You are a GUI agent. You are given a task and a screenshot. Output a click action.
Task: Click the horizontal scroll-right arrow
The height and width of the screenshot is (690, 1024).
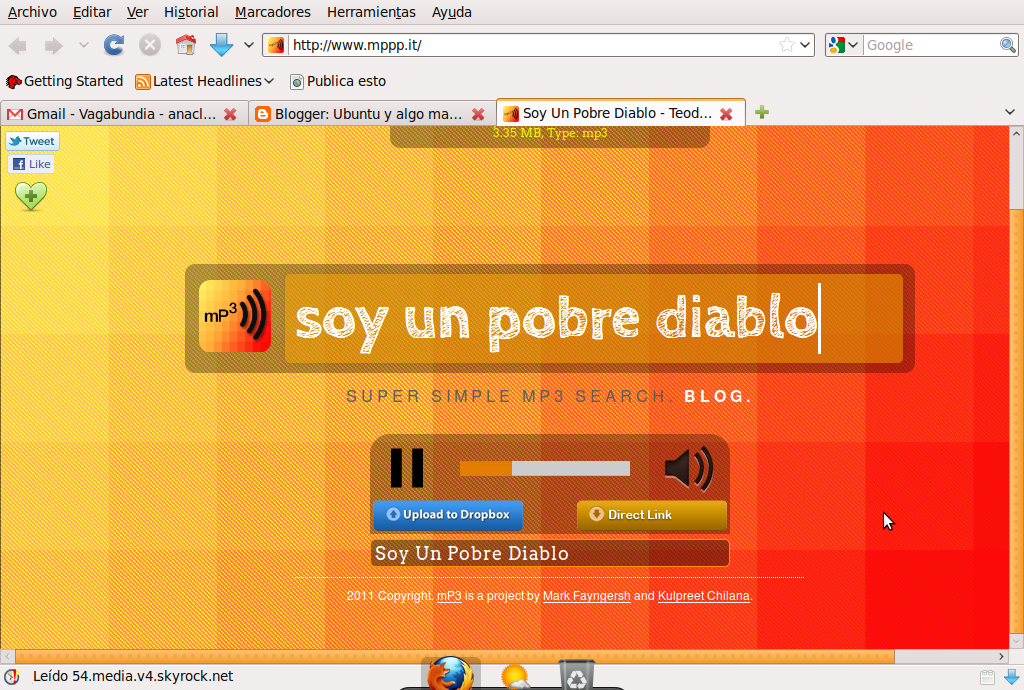1002,656
